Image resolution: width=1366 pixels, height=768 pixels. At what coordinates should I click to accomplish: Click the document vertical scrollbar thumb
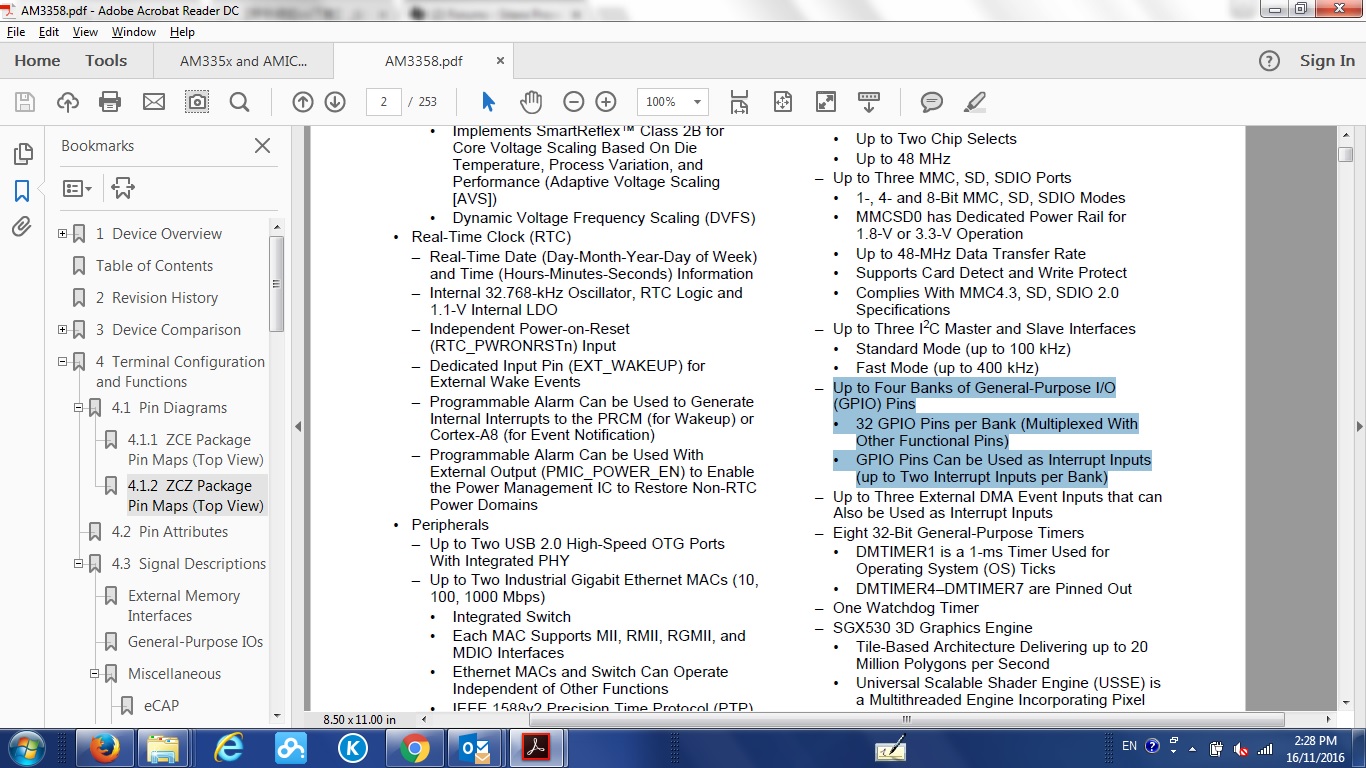tap(1345, 154)
